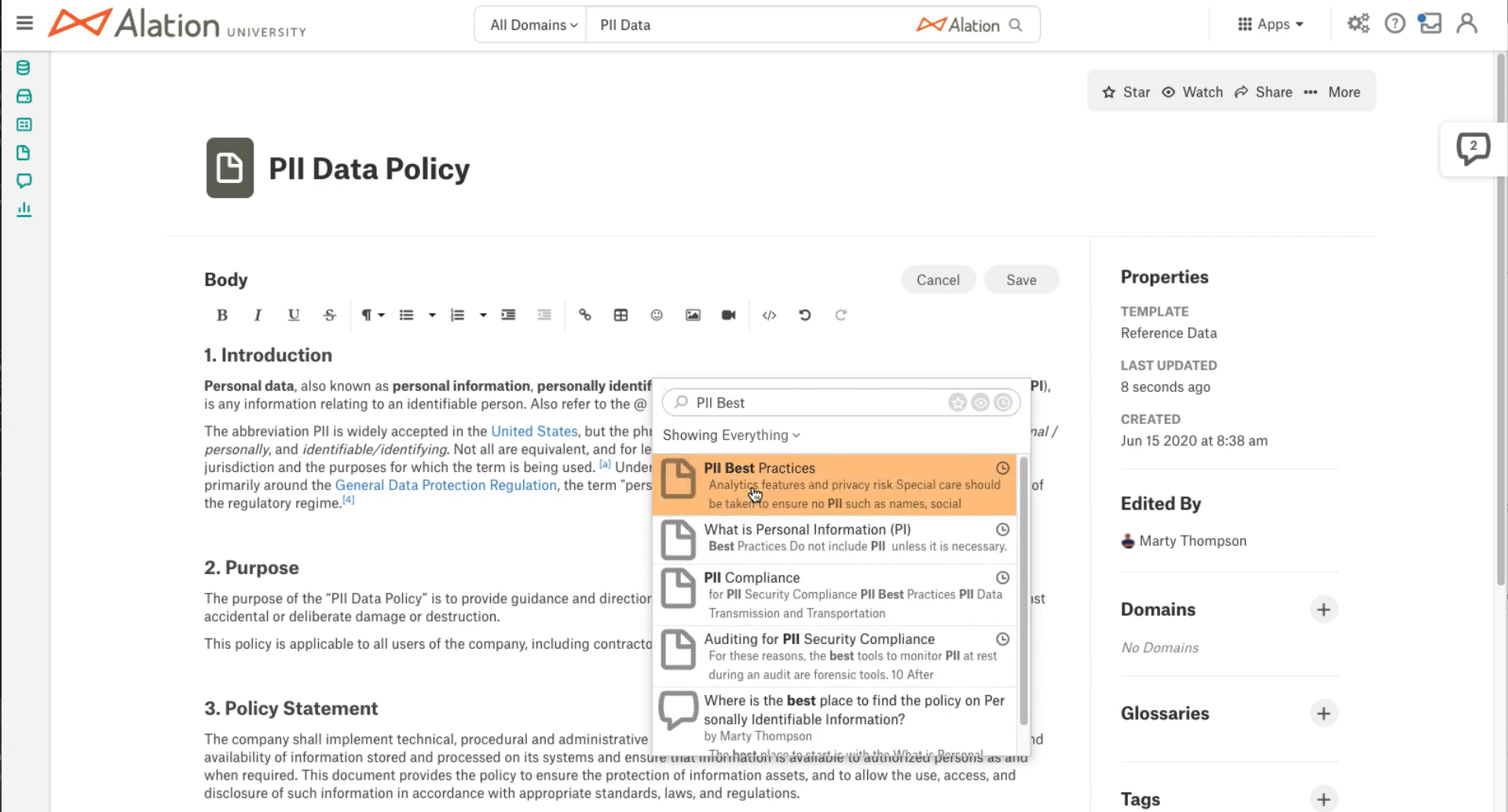Apply italic formatting

pyautogui.click(x=258, y=315)
